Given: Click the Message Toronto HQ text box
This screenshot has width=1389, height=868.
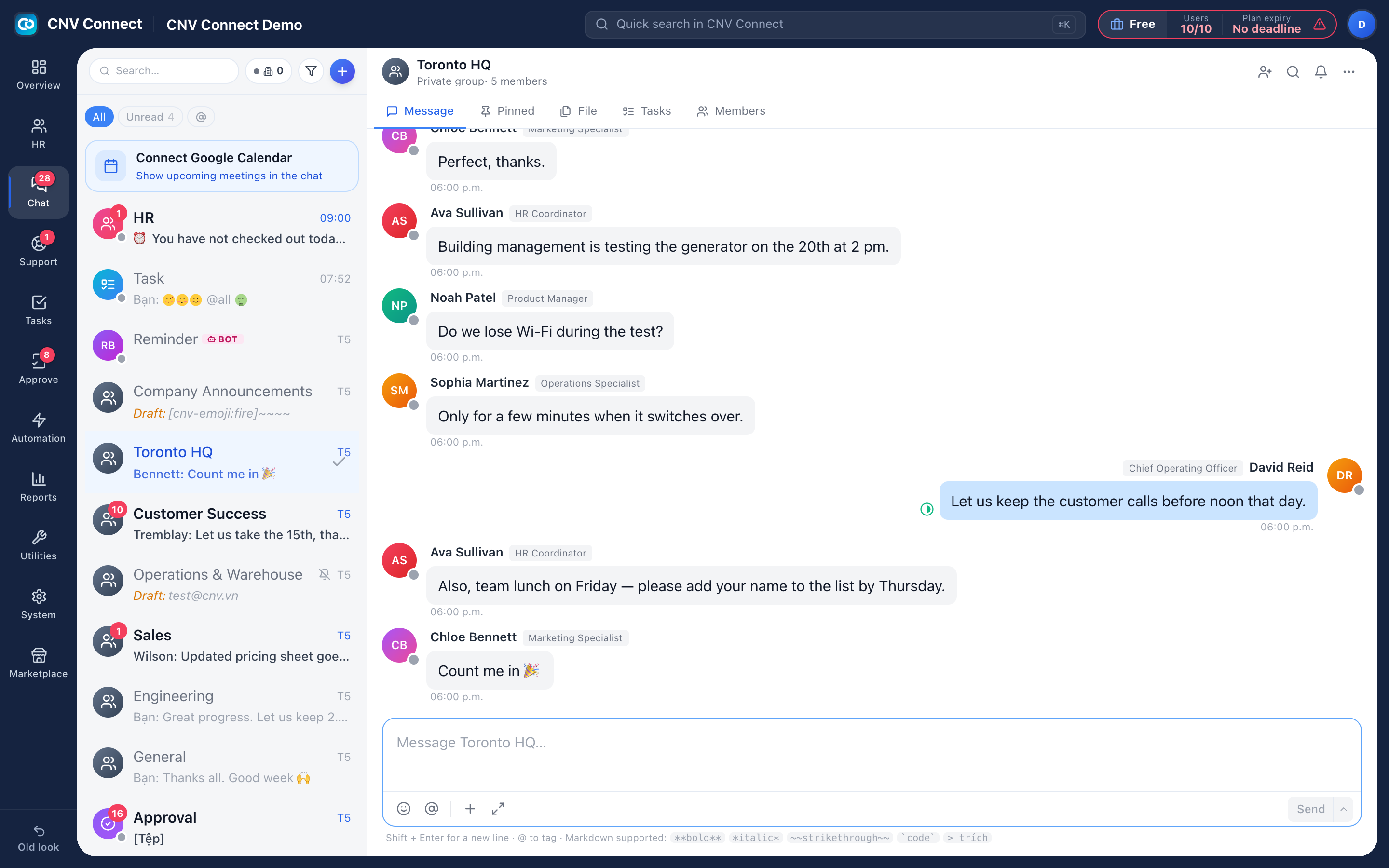Looking at the screenshot, I should pyautogui.click(x=872, y=754).
